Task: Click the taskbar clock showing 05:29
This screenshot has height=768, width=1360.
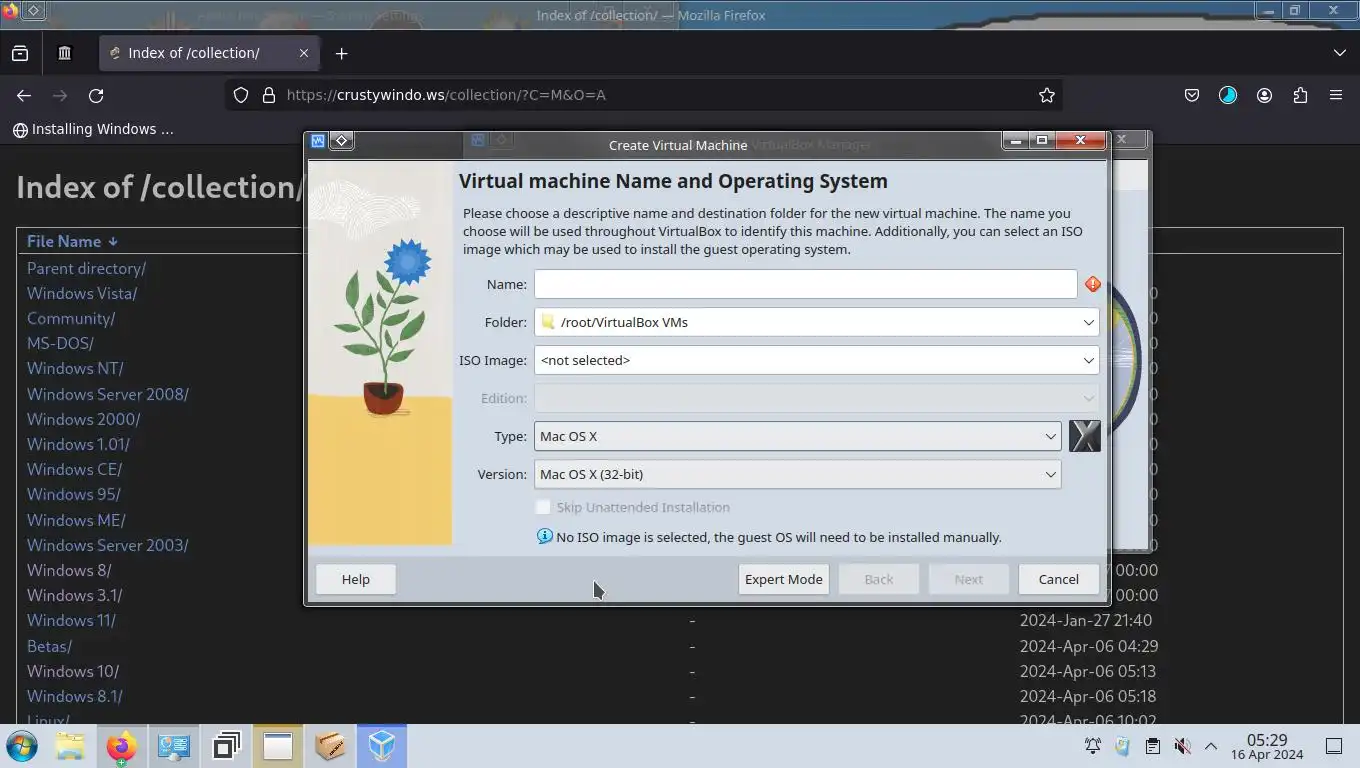Action: (1267, 746)
